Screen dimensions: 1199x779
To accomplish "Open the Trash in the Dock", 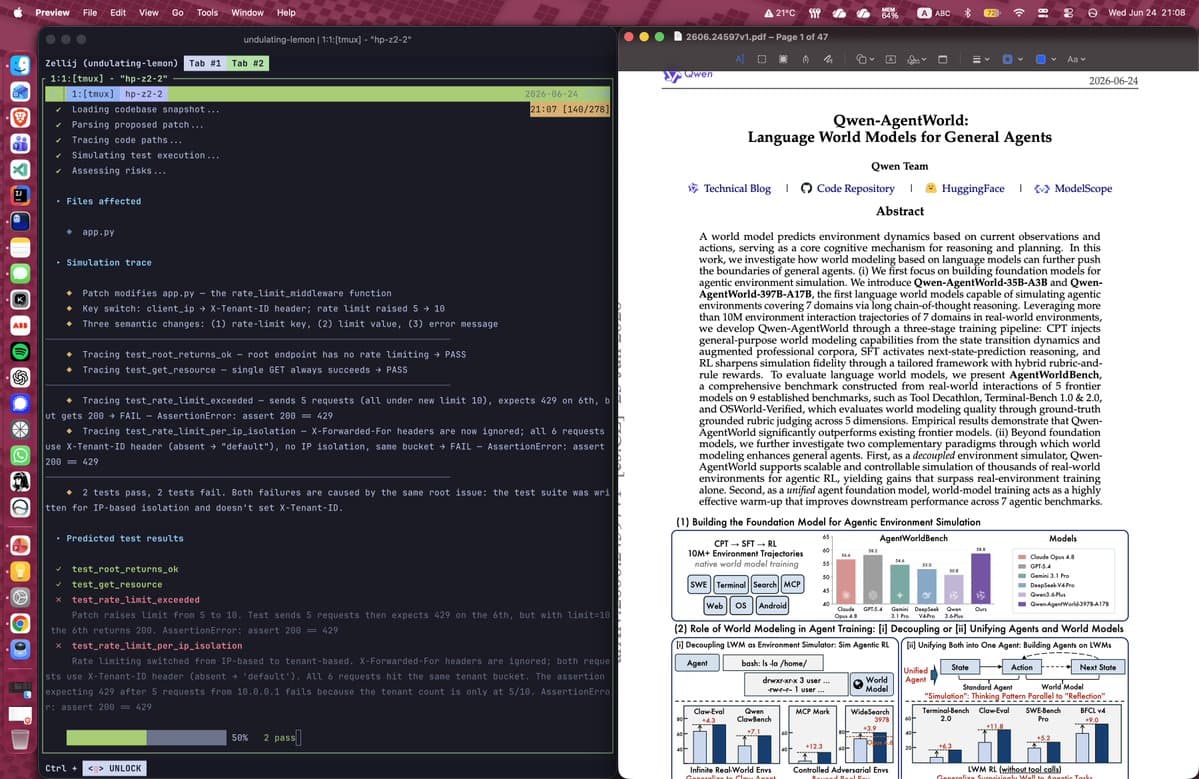I will 21,739.
